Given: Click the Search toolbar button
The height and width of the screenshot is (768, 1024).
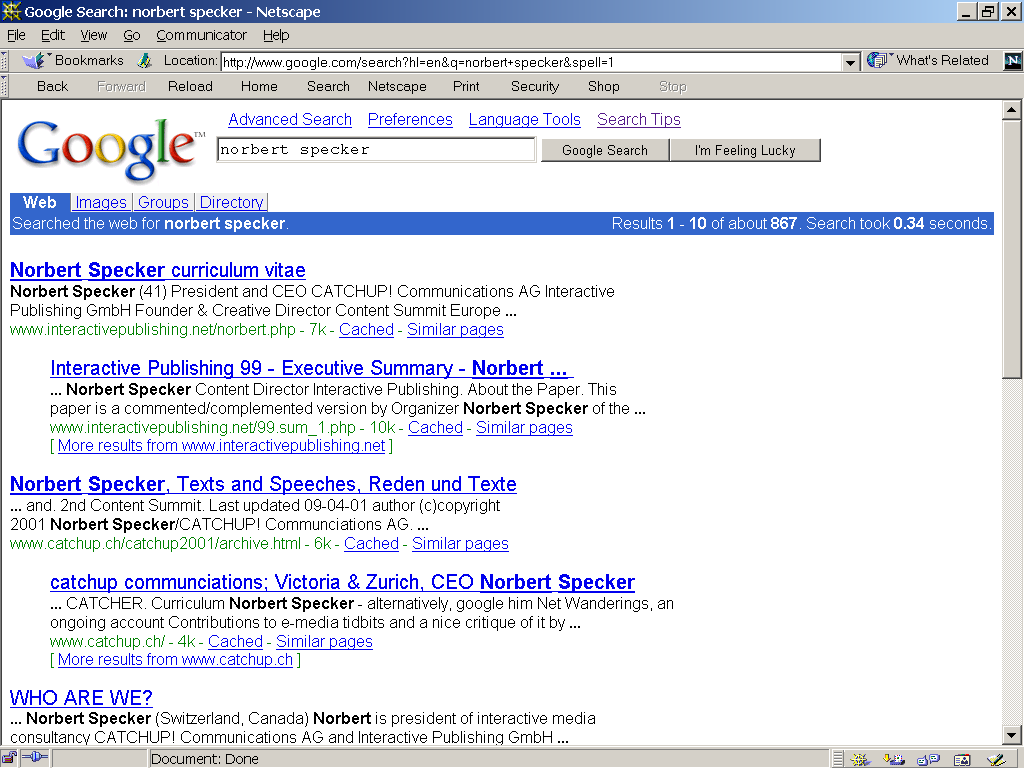Looking at the screenshot, I should (328, 86).
